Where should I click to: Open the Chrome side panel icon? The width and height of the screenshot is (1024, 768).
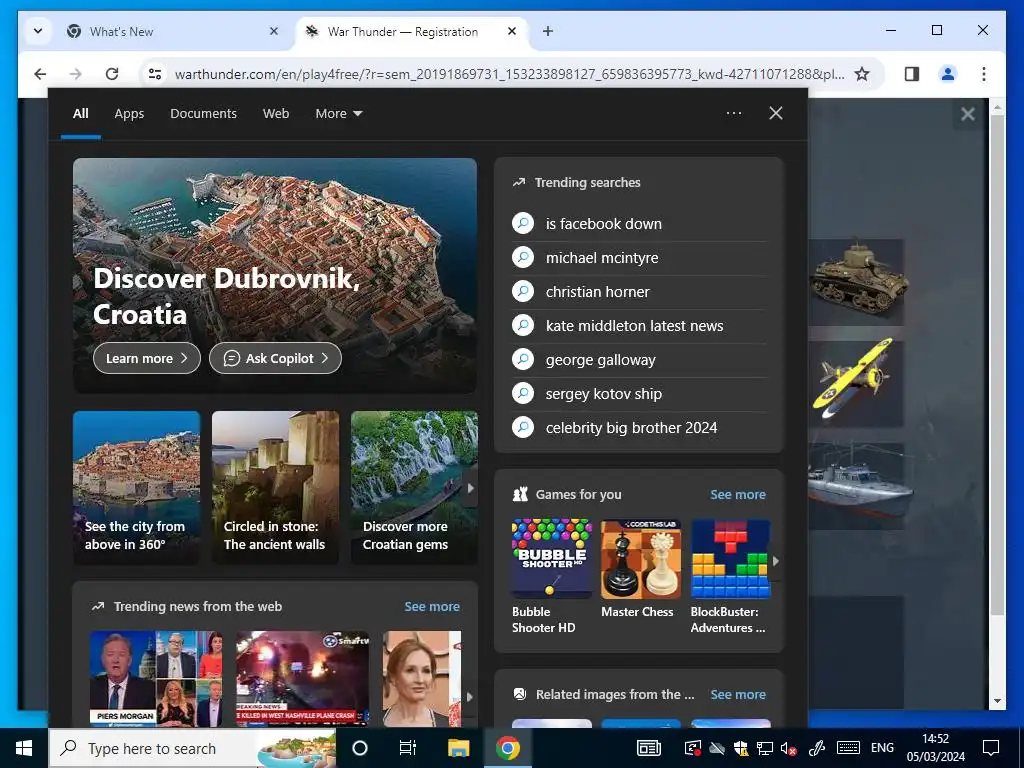click(x=912, y=74)
